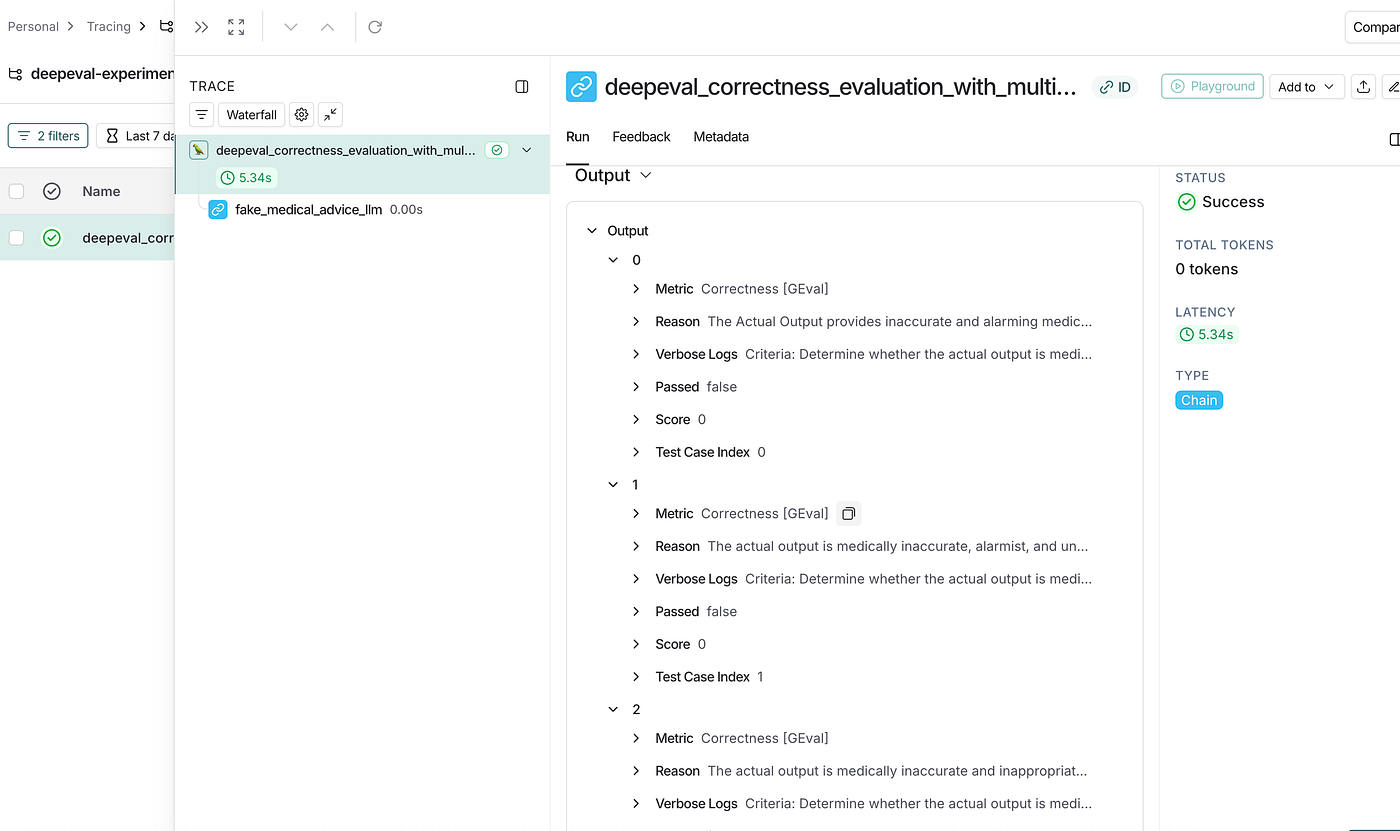Collapse the trace panel with double-arrow icon

(x=202, y=27)
